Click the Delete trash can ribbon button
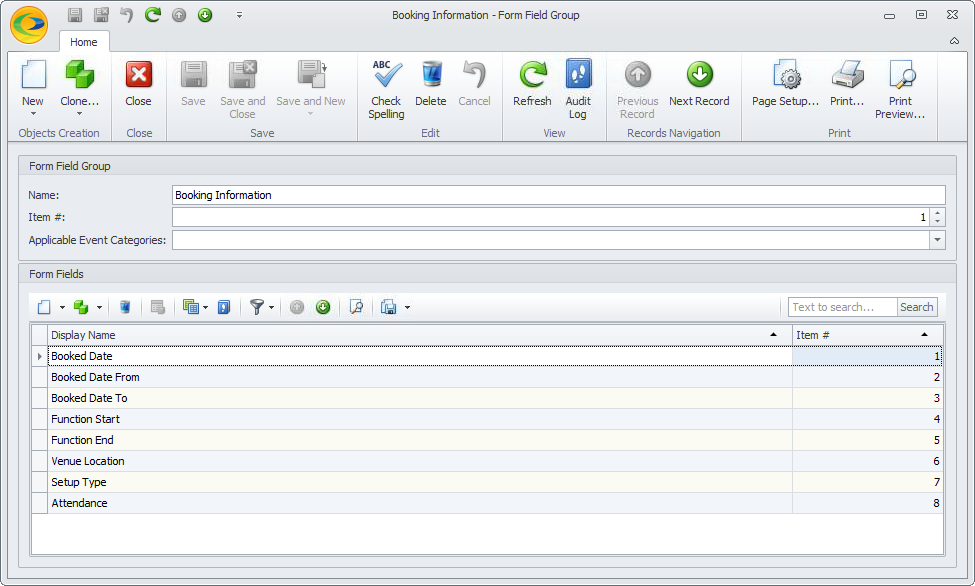The image size is (975, 586). coord(431,84)
